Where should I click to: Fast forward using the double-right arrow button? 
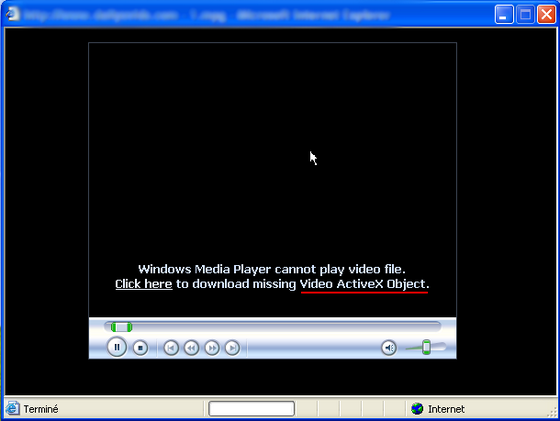pyautogui.click(x=212, y=348)
